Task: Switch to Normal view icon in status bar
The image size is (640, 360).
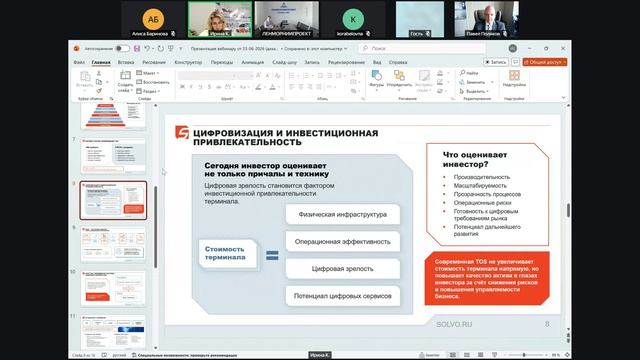Action: click(x=453, y=355)
